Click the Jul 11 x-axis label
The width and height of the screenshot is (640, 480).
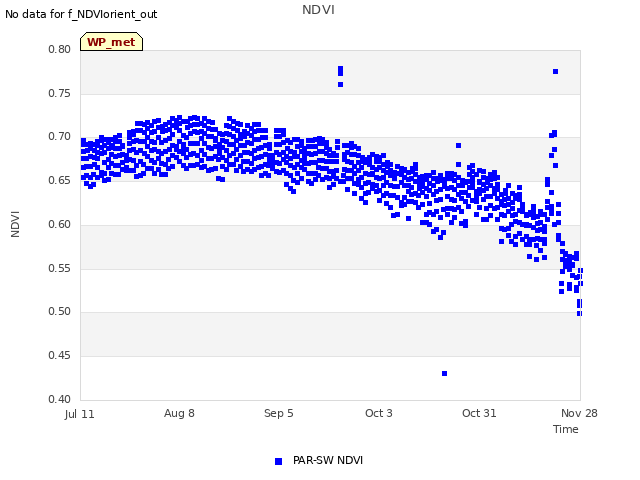pyautogui.click(x=80, y=414)
